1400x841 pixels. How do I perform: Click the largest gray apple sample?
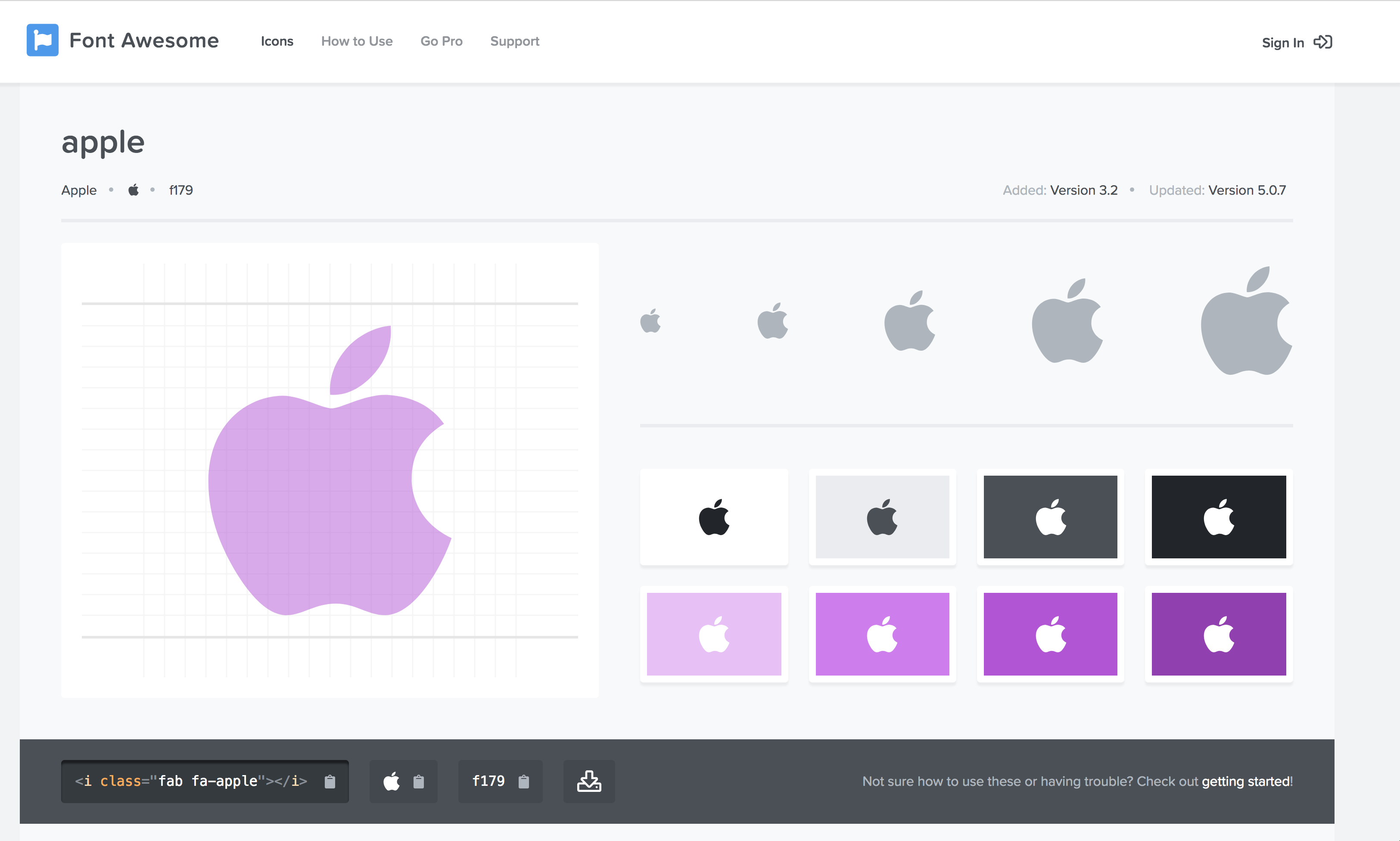1246,321
